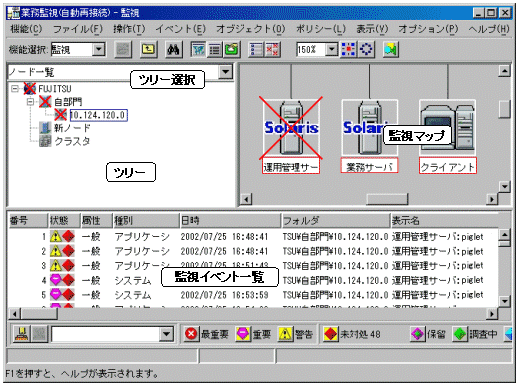Screen dimensions: 519x386
Task: Select クラスタ in the tree
Action: (72, 141)
